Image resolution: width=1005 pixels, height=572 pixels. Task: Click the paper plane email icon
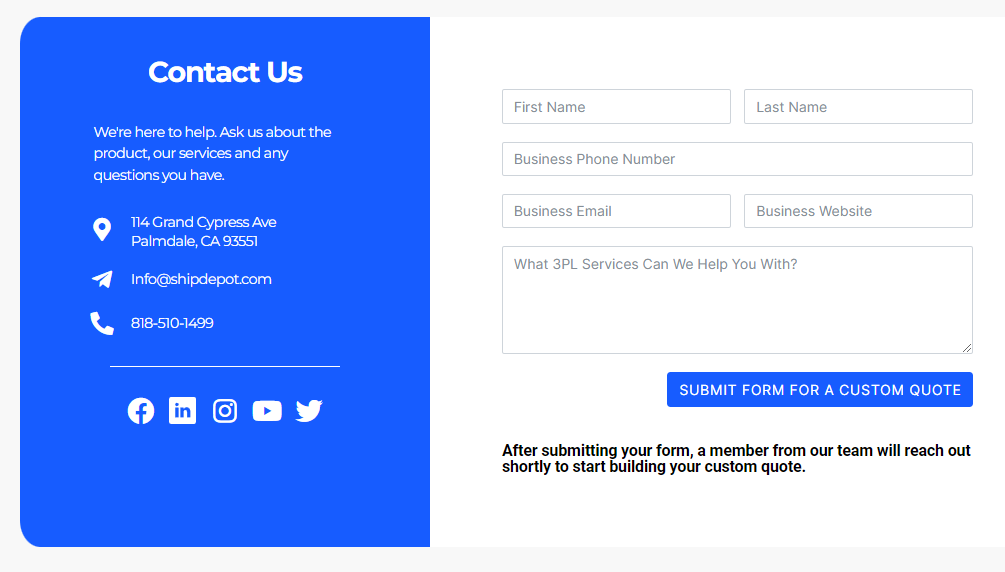[x=103, y=279]
